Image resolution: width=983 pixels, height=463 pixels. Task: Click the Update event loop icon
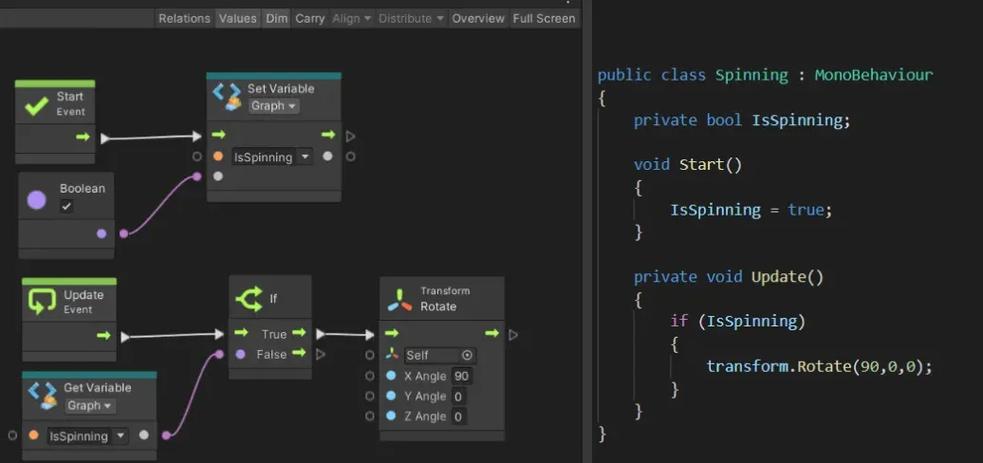pyautogui.click(x=42, y=302)
